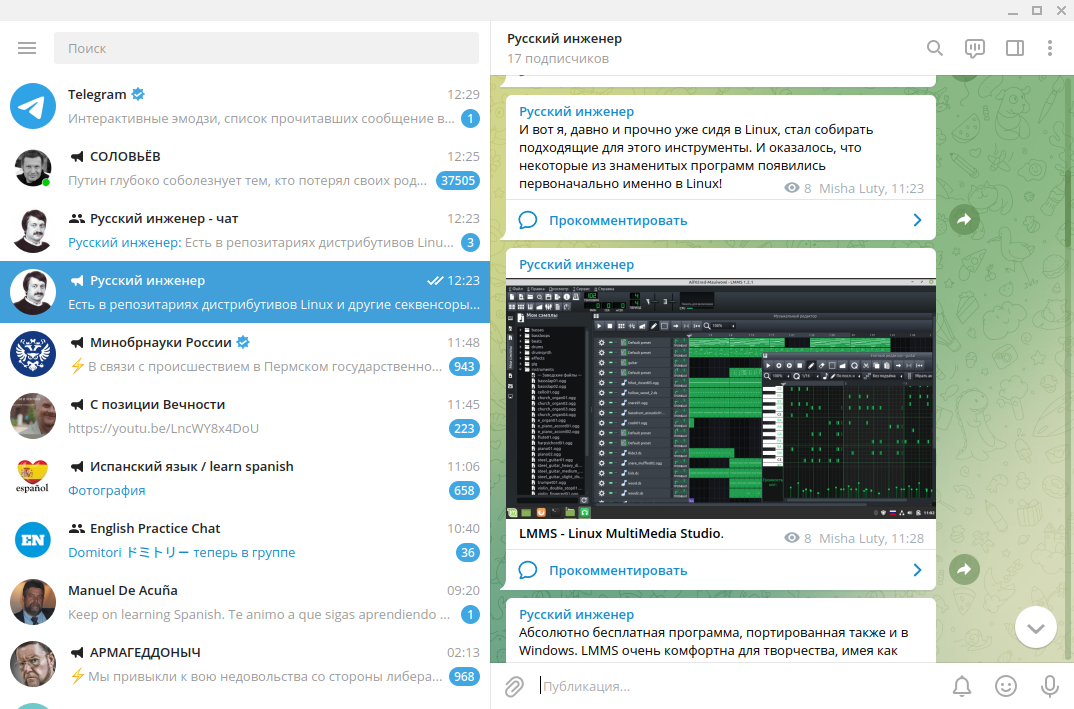Click Прокомментировать under the LMMS post
The image size is (1074, 709).
coord(618,571)
